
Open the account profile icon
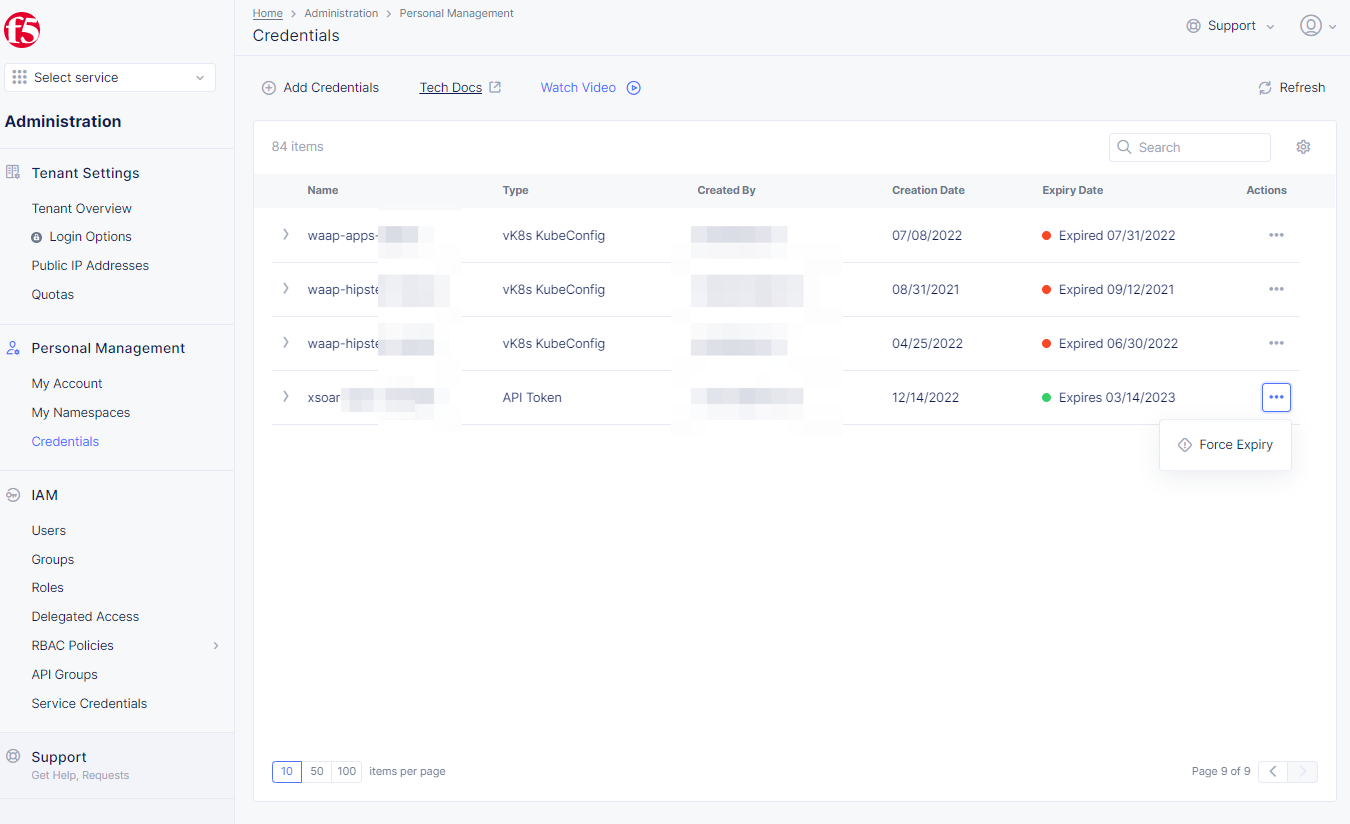click(1311, 25)
